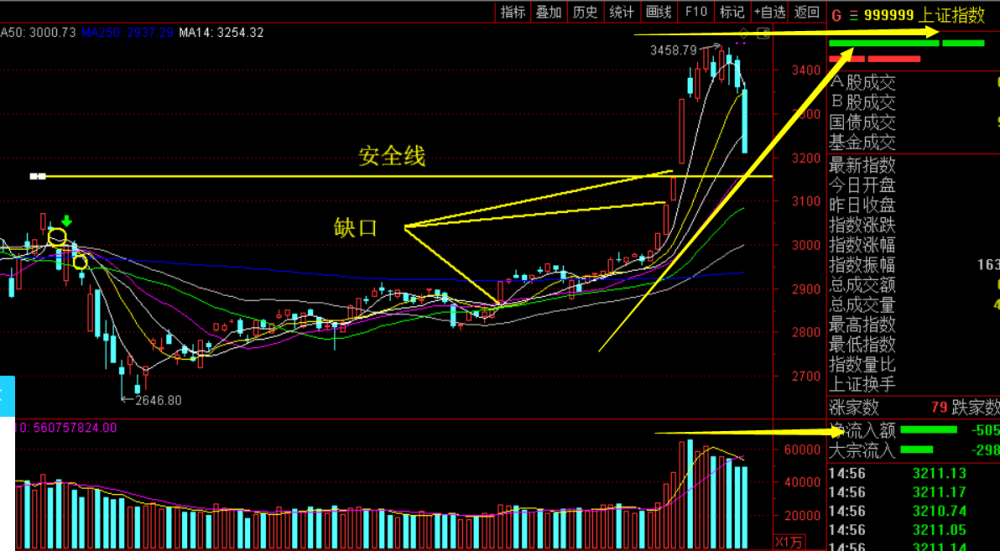
Task: Click the X1万 unit box
Action: (x=788, y=542)
